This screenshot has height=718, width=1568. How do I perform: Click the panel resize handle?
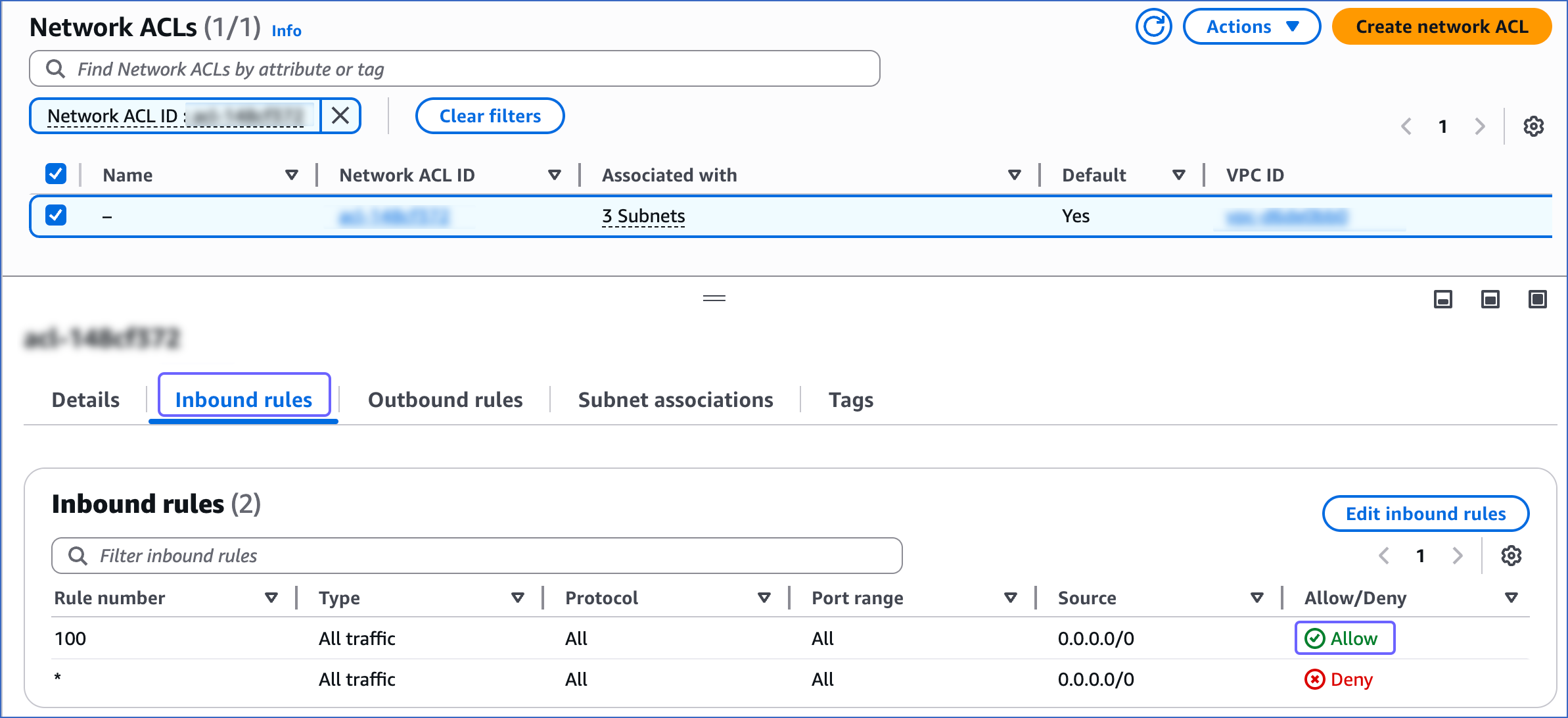click(x=714, y=299)
